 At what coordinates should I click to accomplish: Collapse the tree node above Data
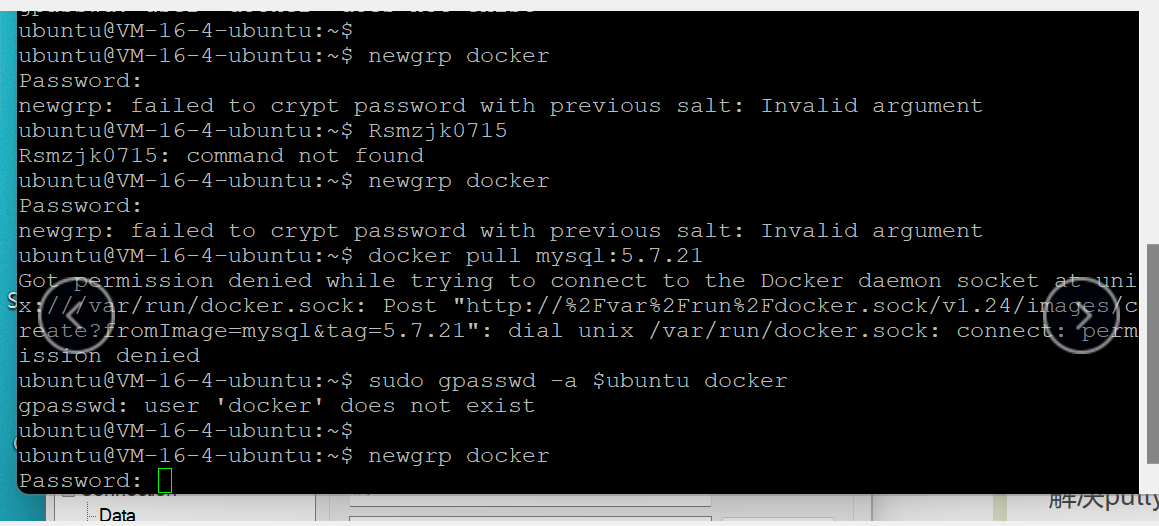pyautogui.click(x=68, y=493)
